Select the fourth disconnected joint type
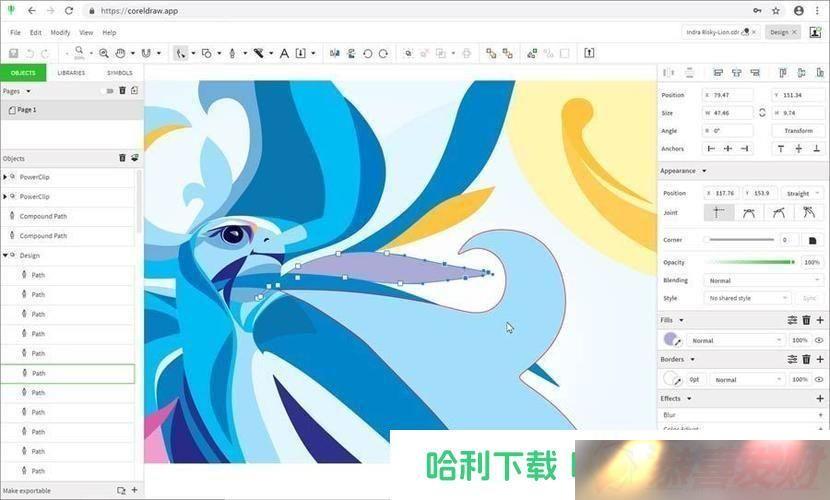The image size is (830, 500). pos(808,213)
